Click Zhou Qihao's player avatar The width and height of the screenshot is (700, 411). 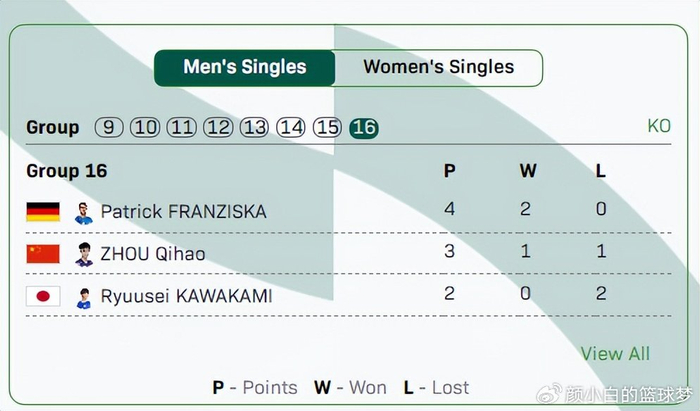(x=83, y=254)
